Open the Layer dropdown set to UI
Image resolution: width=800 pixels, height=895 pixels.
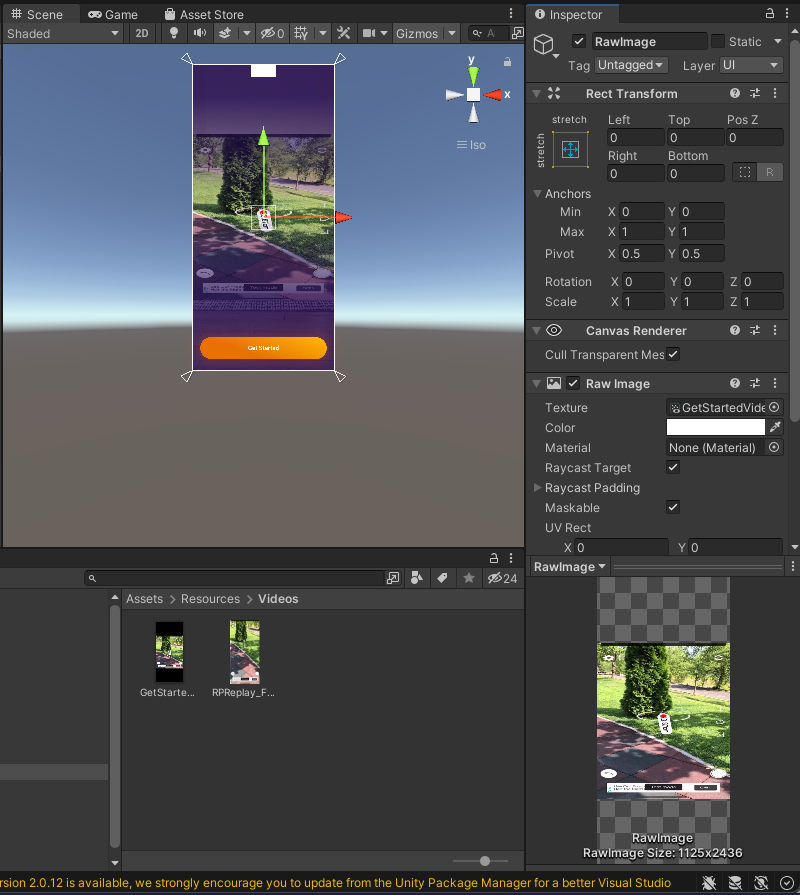point(750,65)
